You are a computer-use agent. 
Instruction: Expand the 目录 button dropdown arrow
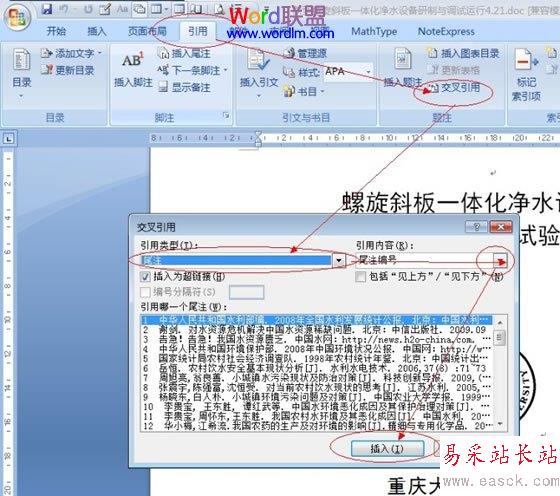(x=21, y=96)
